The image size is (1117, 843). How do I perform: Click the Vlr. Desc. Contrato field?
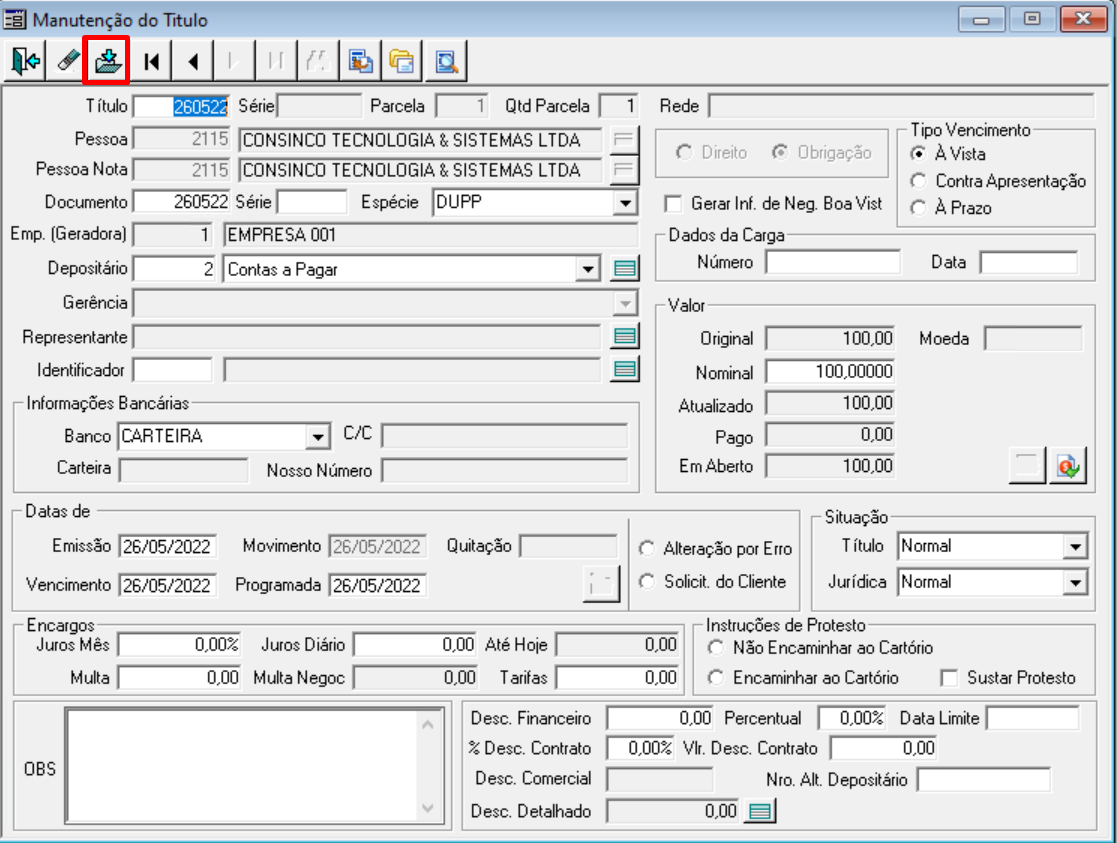click(x=884, y=748)
